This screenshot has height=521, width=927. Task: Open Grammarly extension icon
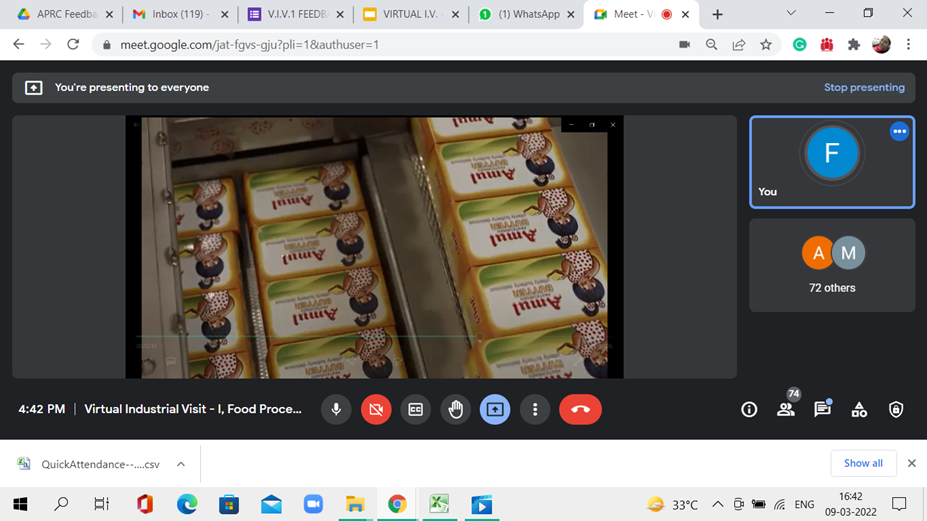[x=799, y=44]
